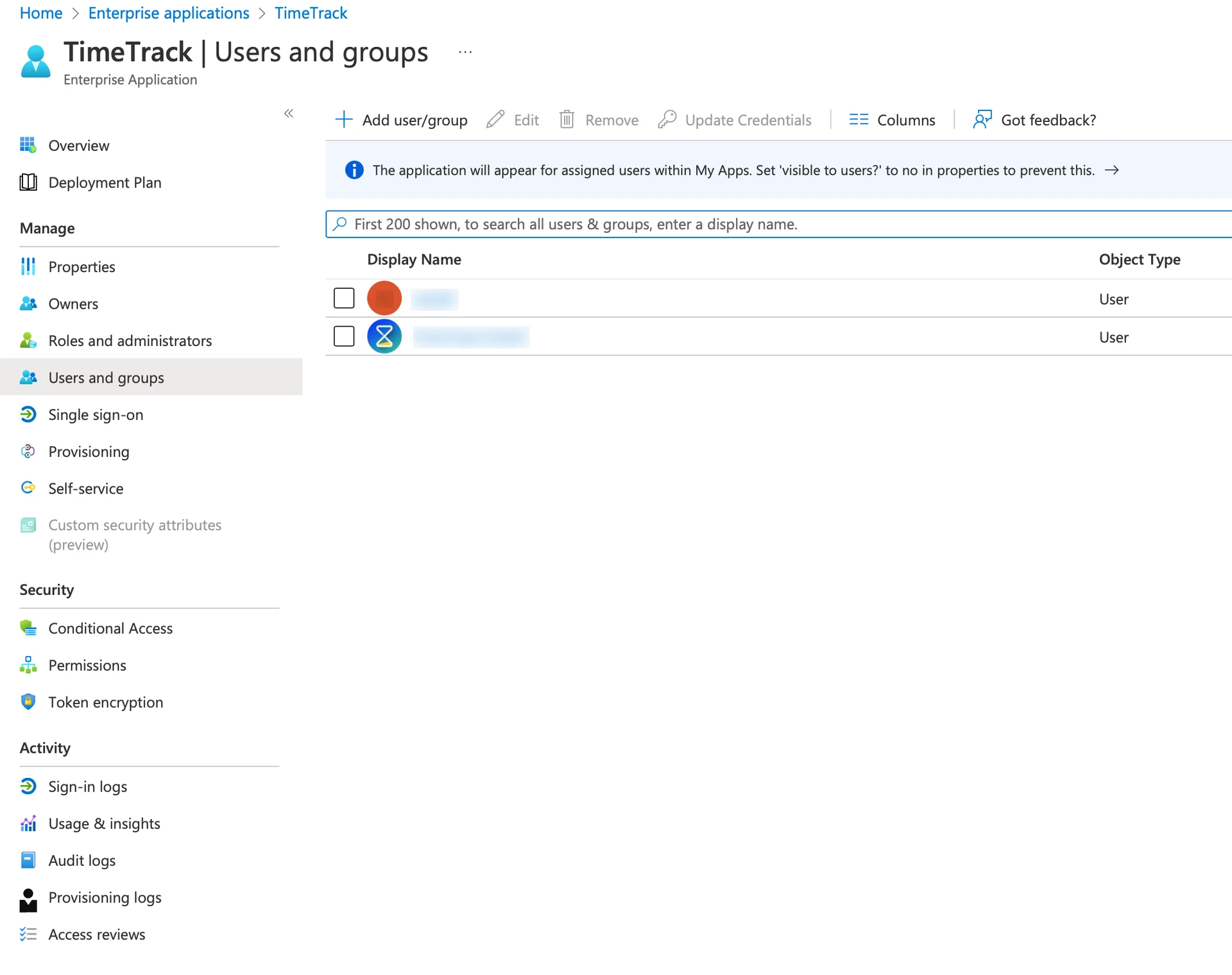The height and width of the screenshot is (975, 1232).
Task: Click the TimeTrack enterprise application avatar icon
Action: (x=35, y=62)
